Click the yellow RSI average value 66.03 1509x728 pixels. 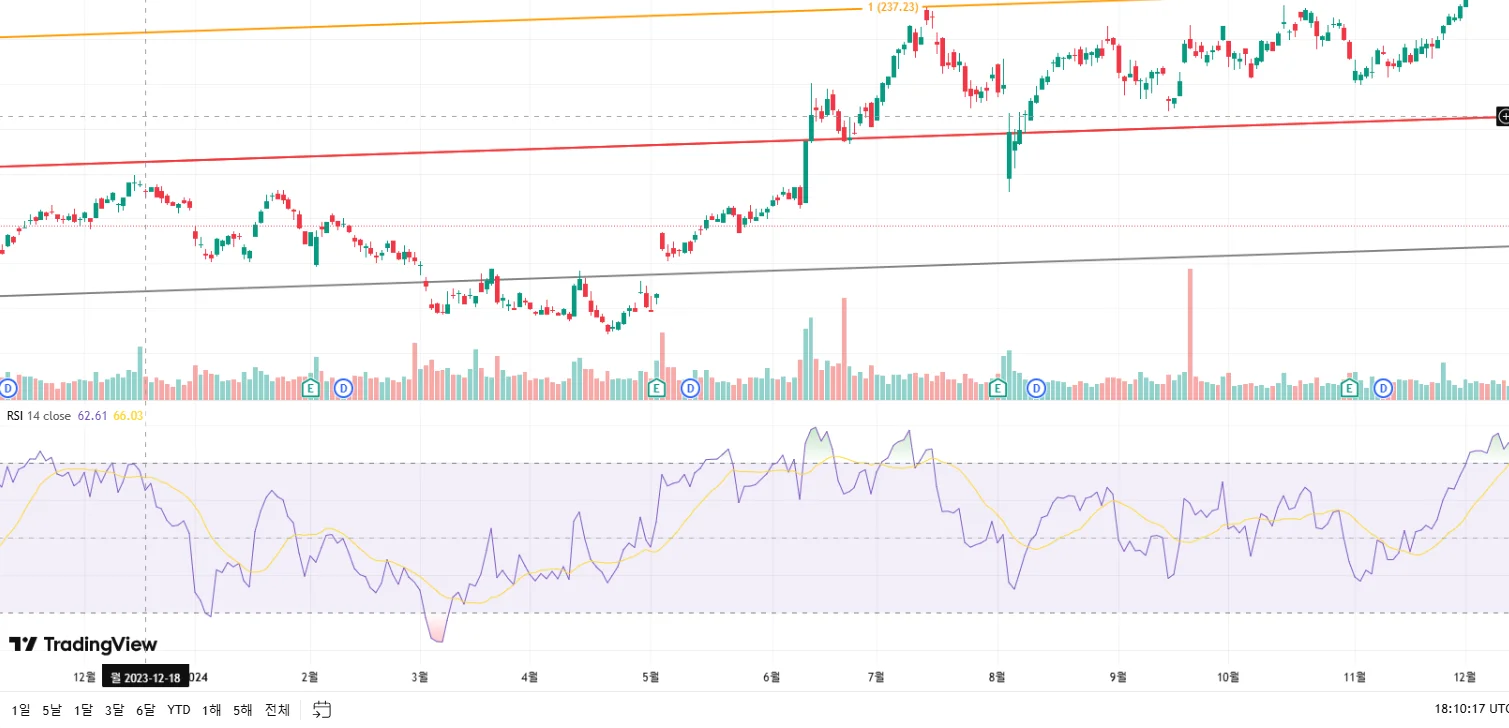point(128,415)
